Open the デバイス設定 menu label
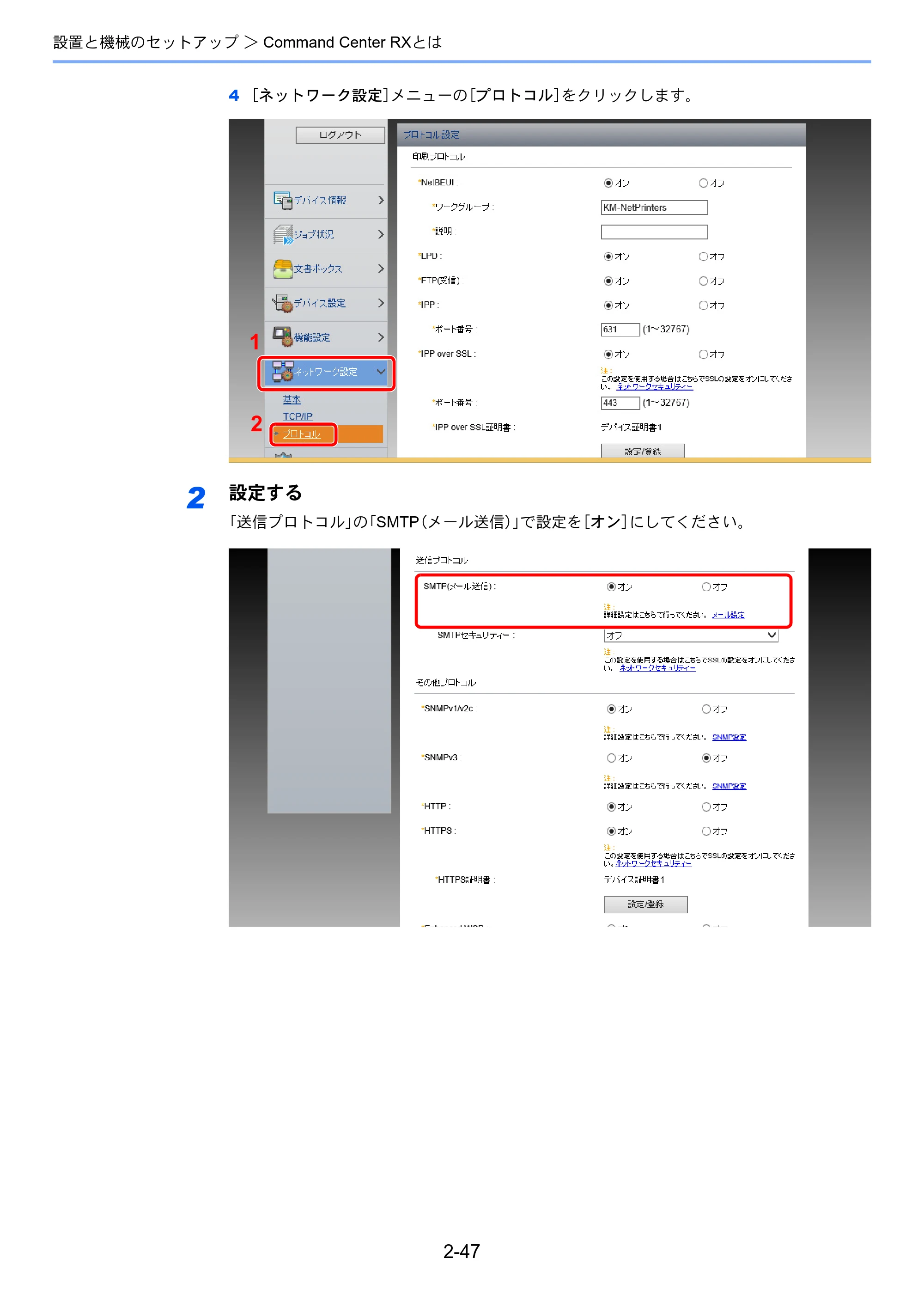 (319, 303)
